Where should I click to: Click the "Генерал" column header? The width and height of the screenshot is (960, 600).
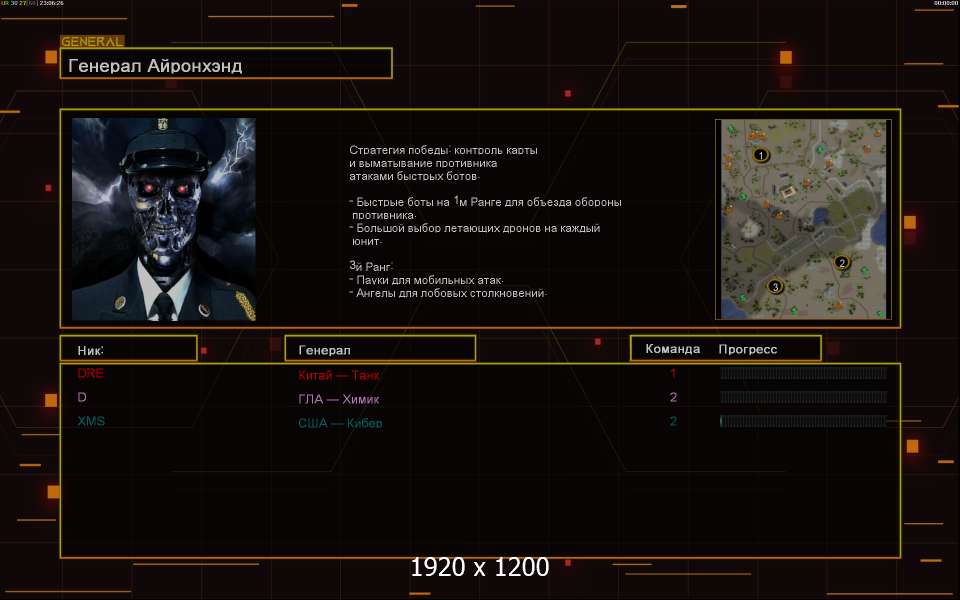[380, 348]
